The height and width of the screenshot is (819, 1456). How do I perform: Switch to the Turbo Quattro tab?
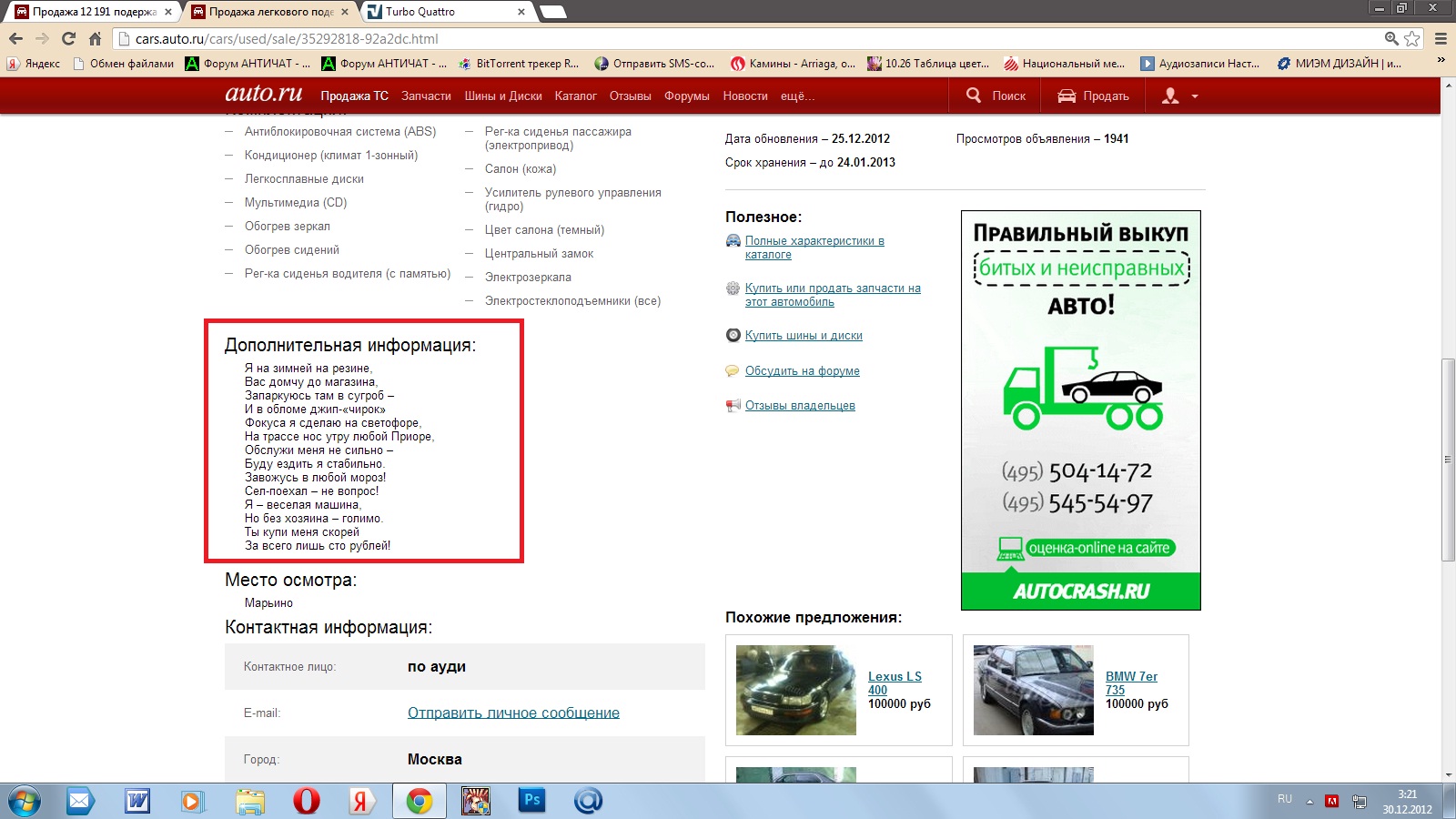click(446, 12)
